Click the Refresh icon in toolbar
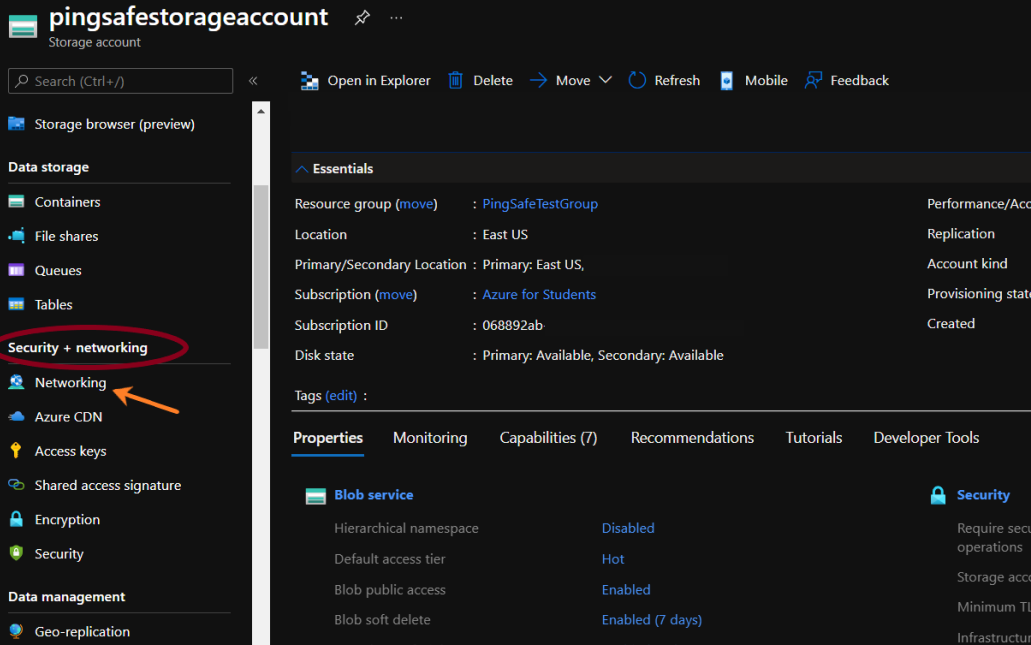The height and width of the screenshot is (645, 1031). pyautogui.click(x=637, y=81)
